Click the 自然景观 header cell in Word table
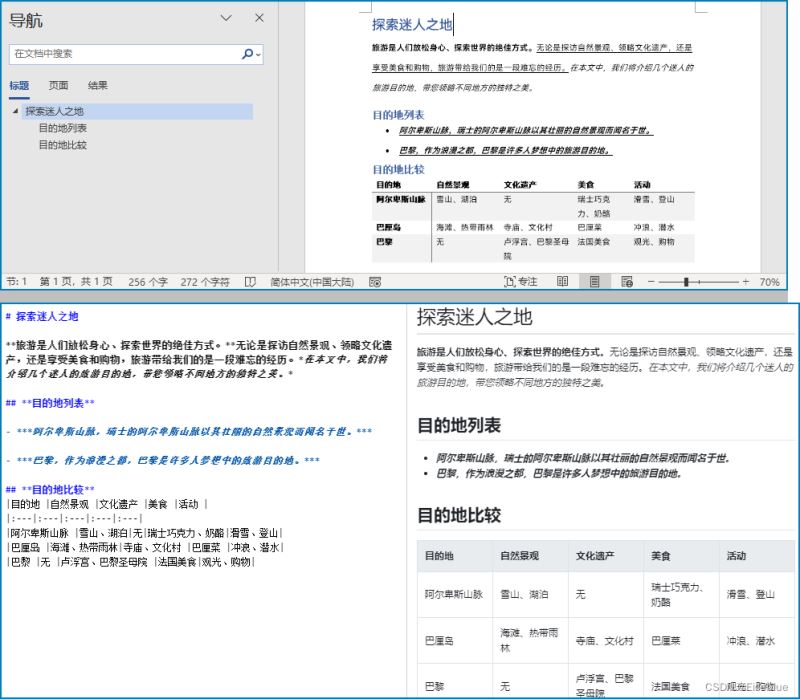 pos(453,185)
